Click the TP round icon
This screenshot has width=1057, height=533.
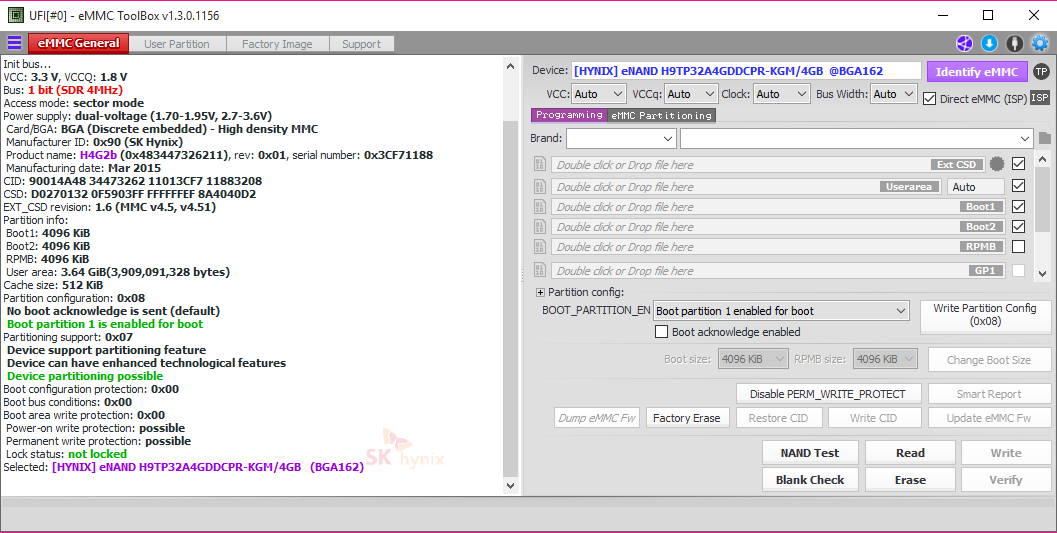coord(1041,71)
